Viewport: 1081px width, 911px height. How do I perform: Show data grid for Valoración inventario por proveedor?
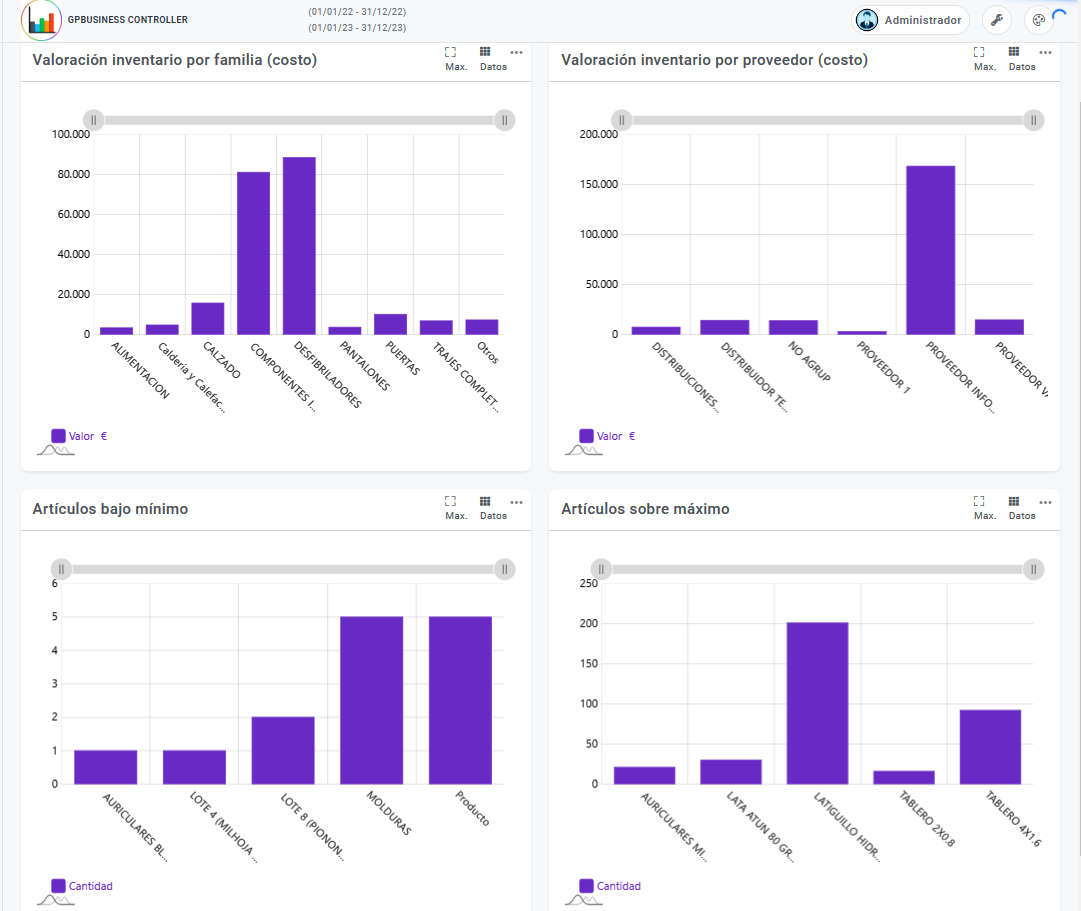pyautogui.click(x=1020, y=58)
